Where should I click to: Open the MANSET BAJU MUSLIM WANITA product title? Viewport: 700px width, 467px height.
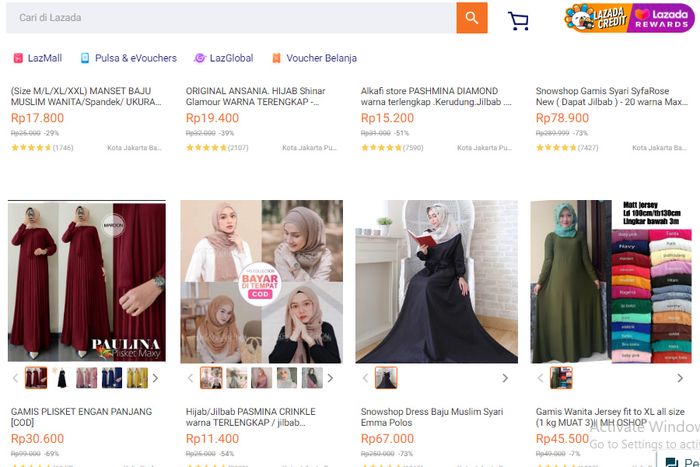pos(86,96)
